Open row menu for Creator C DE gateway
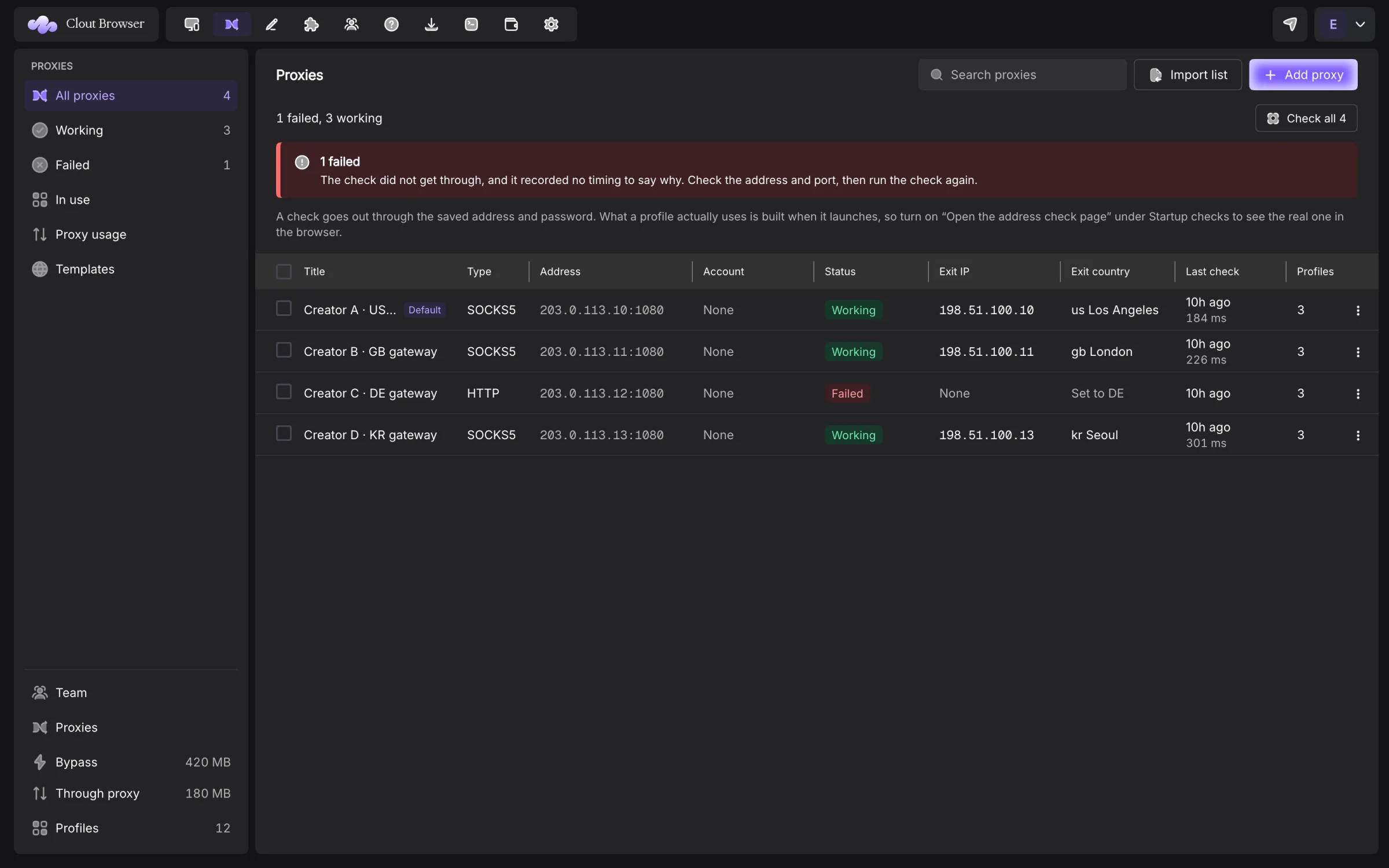This screenshot has height=868, width=1389. pos(1358,393)
